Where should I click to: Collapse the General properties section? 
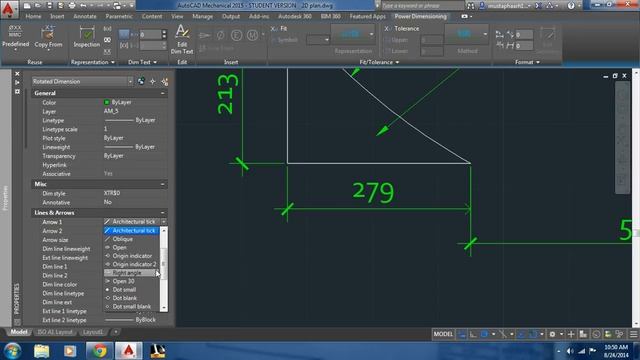point(163,93)
